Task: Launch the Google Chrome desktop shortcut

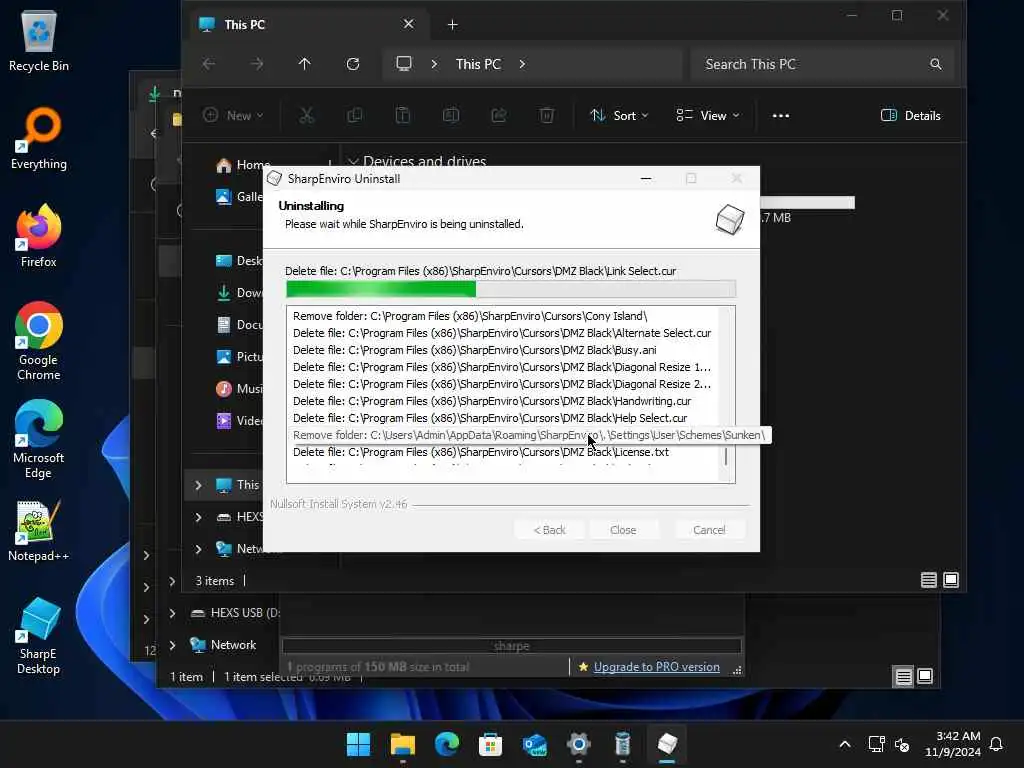Action: point(39,341)
